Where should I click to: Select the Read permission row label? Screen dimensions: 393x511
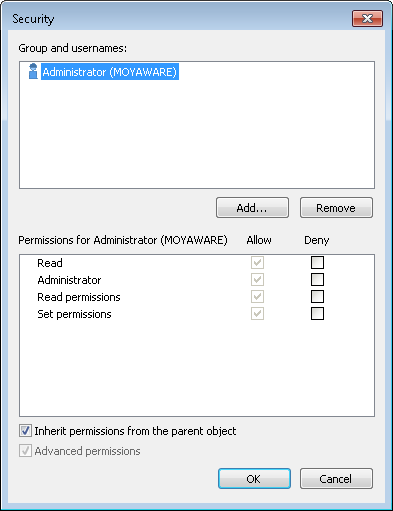coord(50,263)
